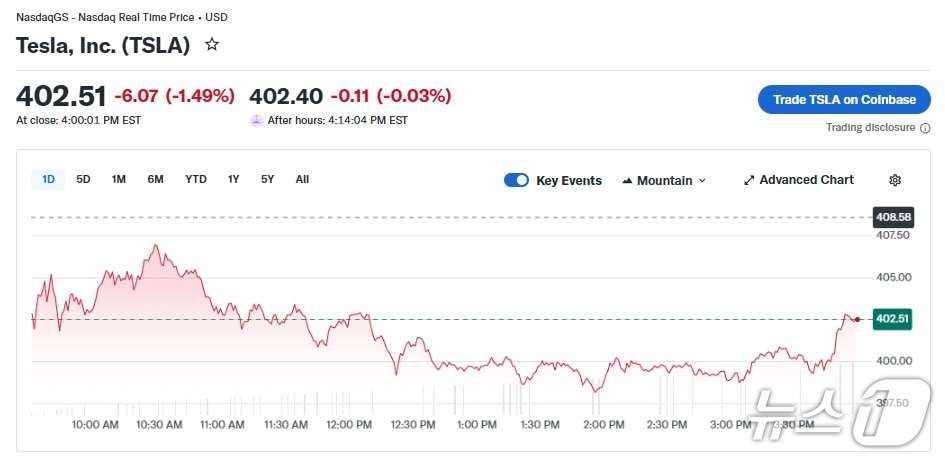View the 5Y price history

pyautogui.click(x=268, y=180)
